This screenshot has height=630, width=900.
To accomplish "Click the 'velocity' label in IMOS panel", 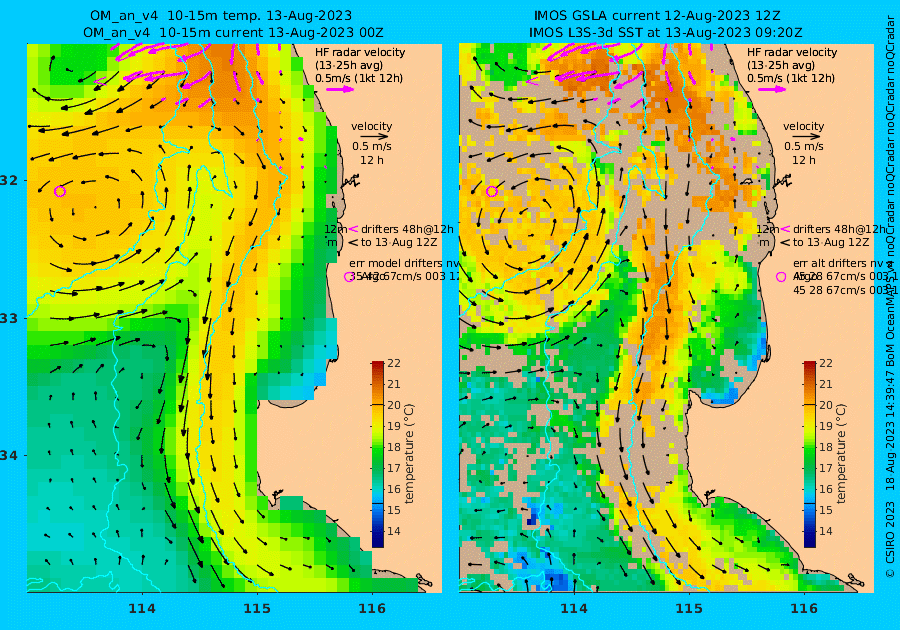I will (x=804, y=126).
